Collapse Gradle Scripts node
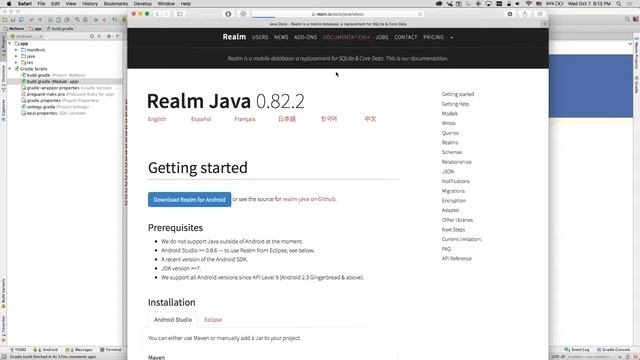This screenshot has width=640, height=360. pyautogui.click(x=10, y=69)
